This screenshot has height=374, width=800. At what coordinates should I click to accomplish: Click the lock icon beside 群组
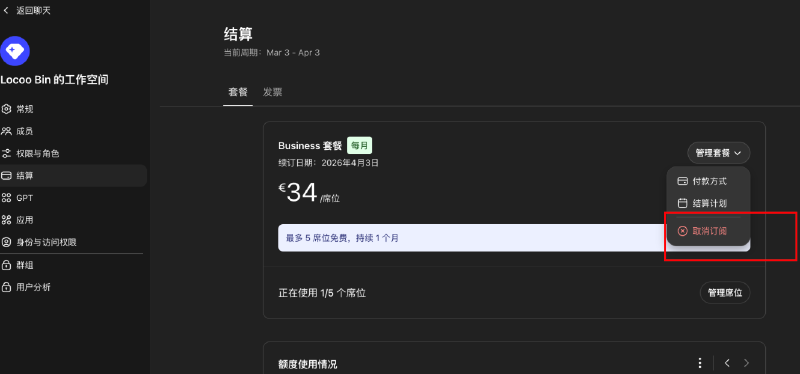6,265
